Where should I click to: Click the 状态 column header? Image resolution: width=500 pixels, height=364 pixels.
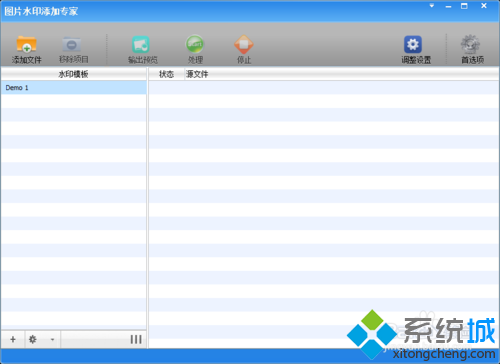(166, 74)
